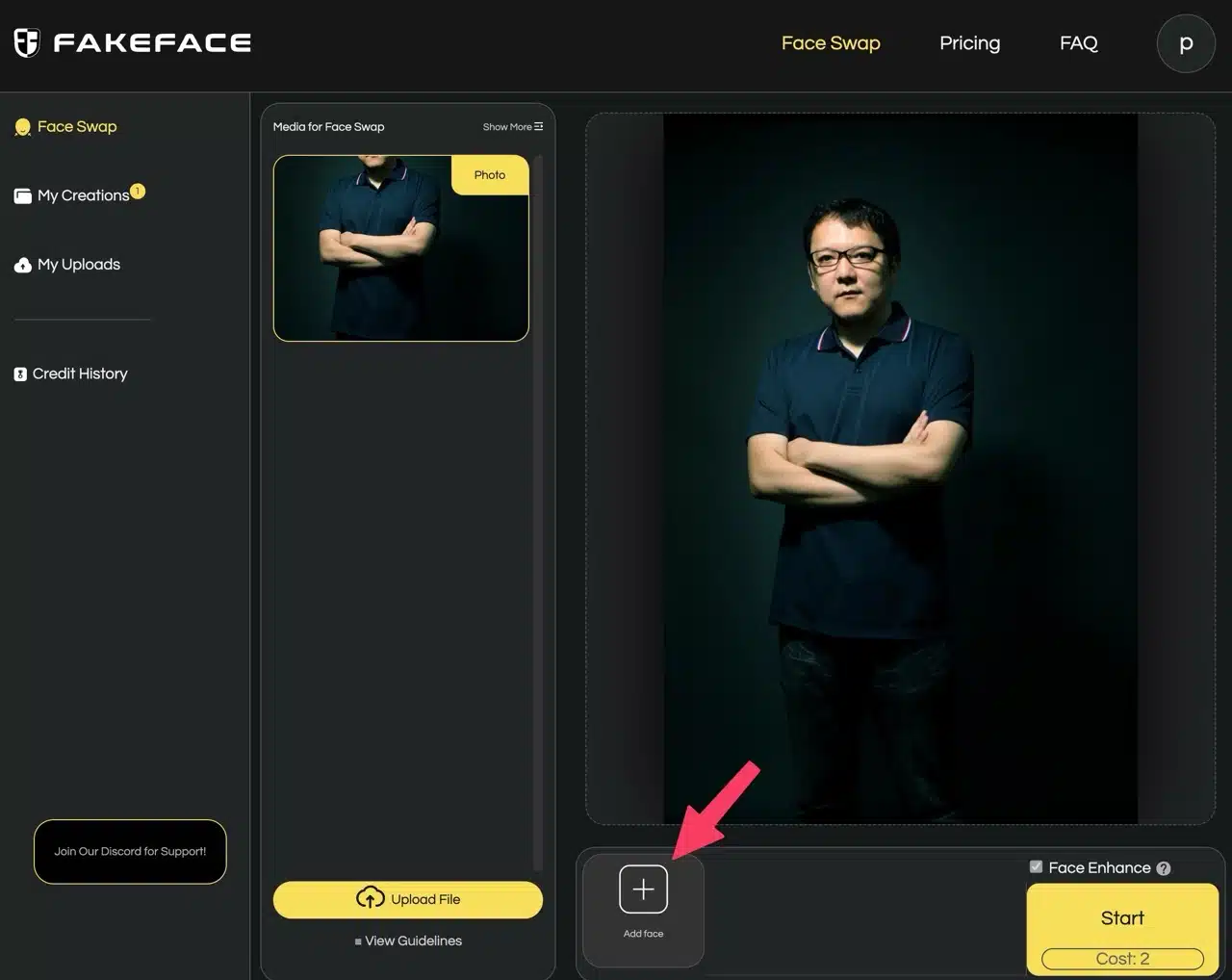Viewport: 1232px width, 980px height.
Task: Click the plus icon to add face
Action: 643,889
